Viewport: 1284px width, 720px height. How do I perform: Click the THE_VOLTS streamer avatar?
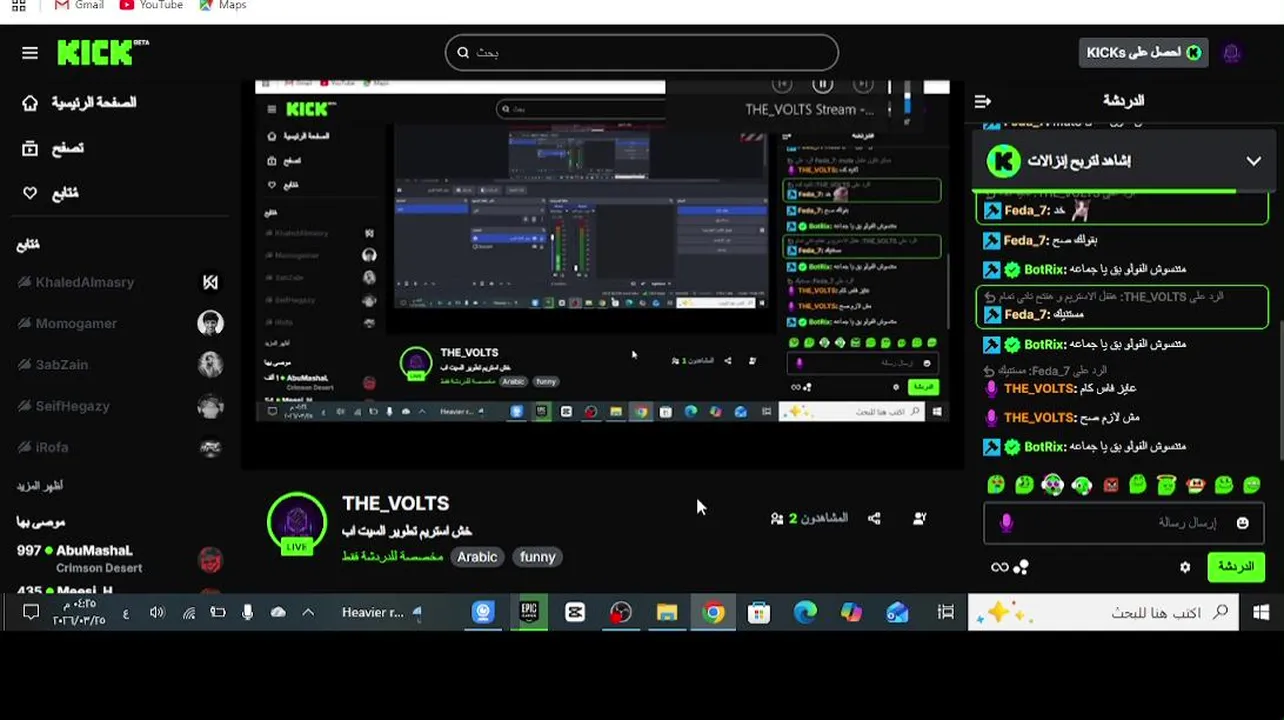pyautogui.click(x=296, y=523)
